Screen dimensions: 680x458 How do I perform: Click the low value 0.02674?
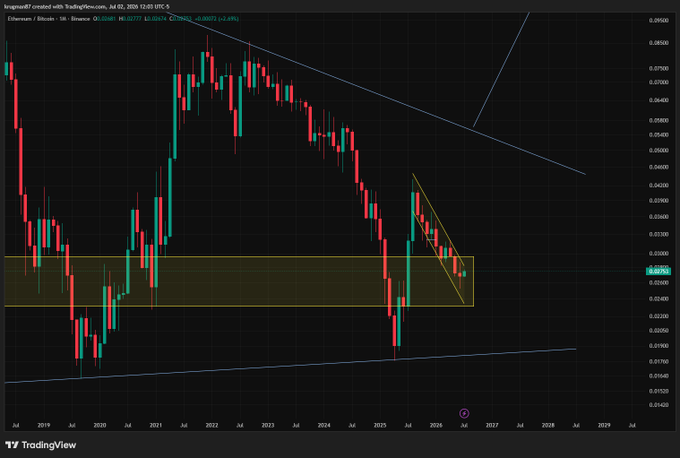click(157, 19)
